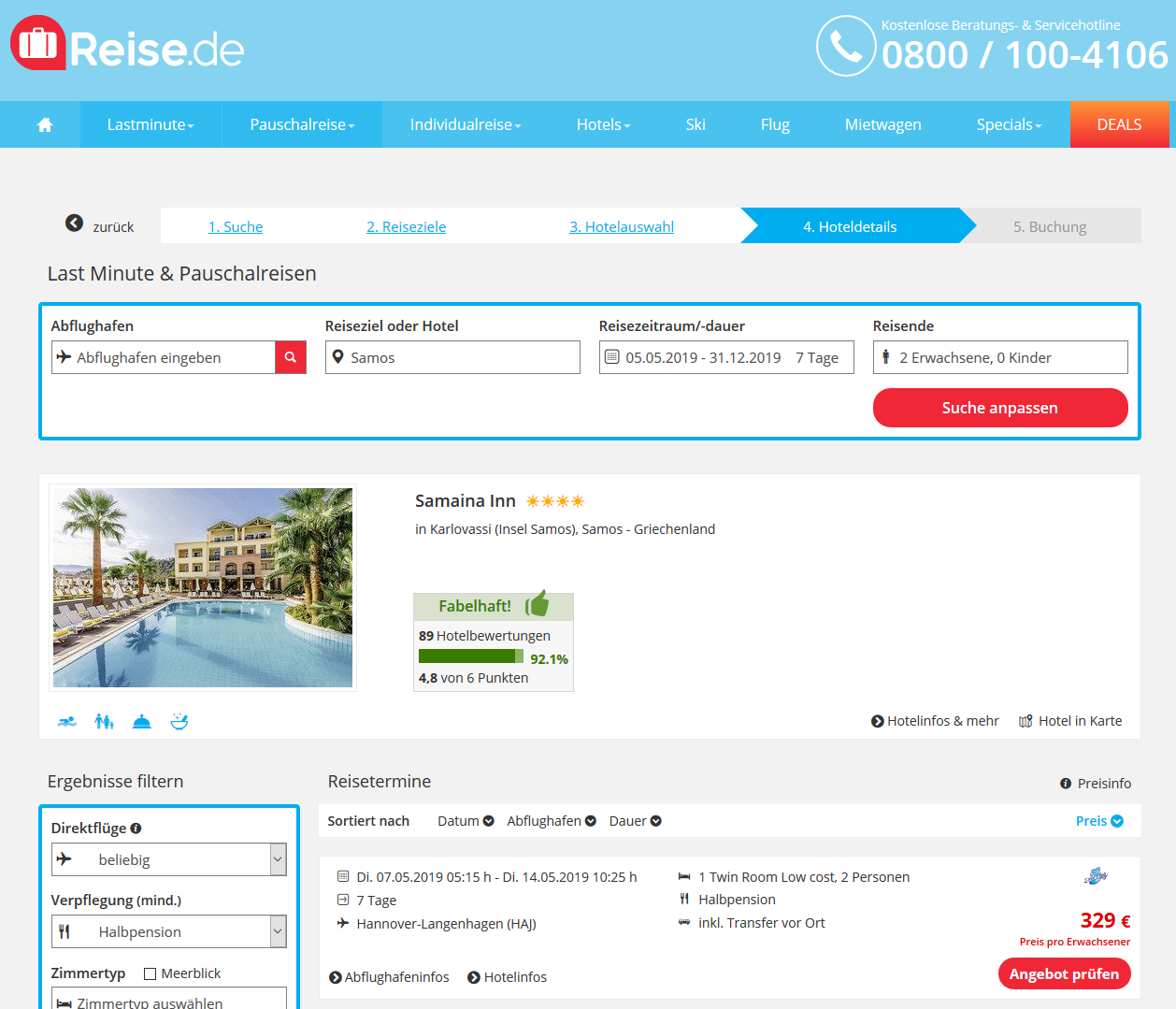Select the 5. Buchung step
Viewport: 1176px width, 1009px height.
click(1050, 226)
